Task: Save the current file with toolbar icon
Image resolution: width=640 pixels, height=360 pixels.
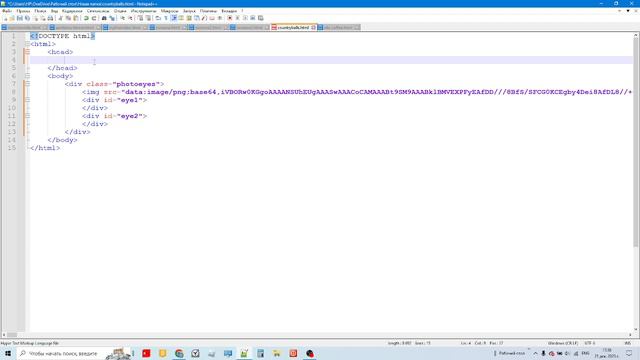Action: pyautogui.click(x=20, y=18)
